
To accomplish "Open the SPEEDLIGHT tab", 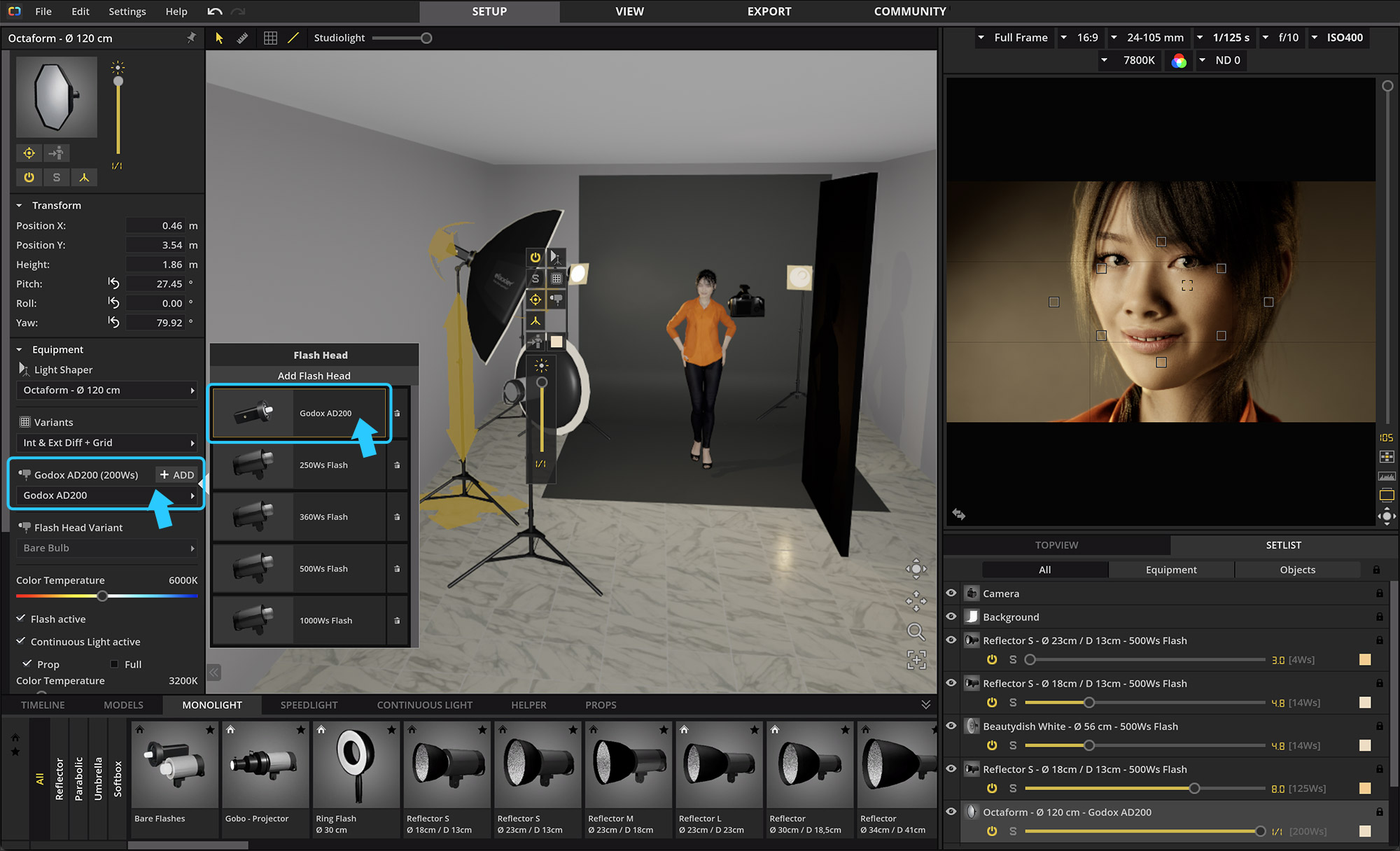I will (309, 705).
